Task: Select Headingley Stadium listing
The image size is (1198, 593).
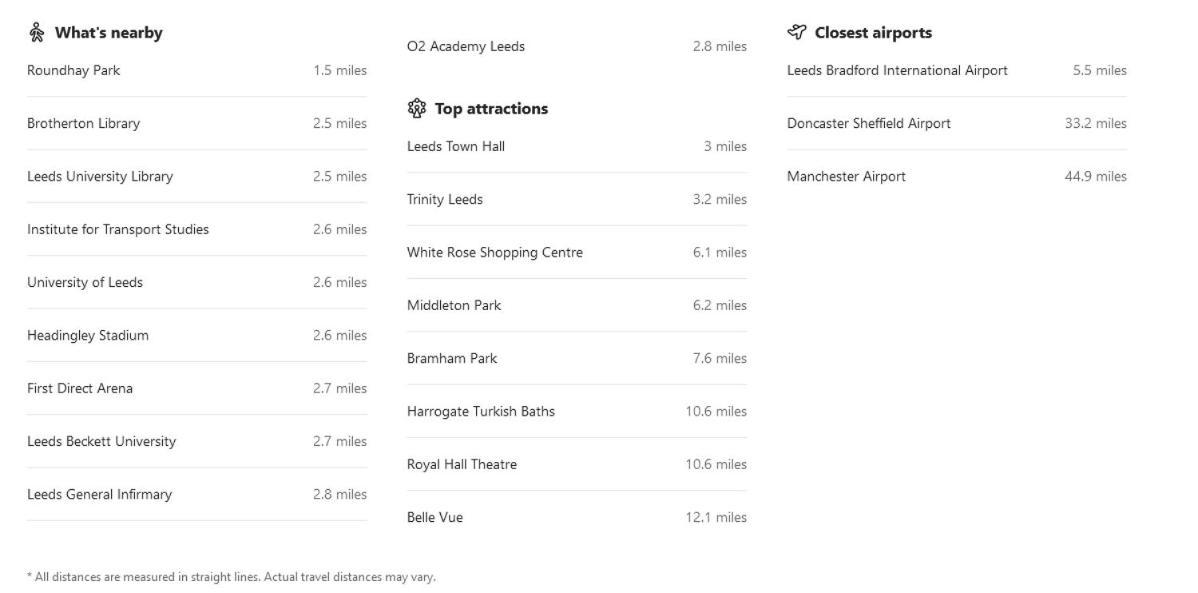Action: click(x=196, y=335)
